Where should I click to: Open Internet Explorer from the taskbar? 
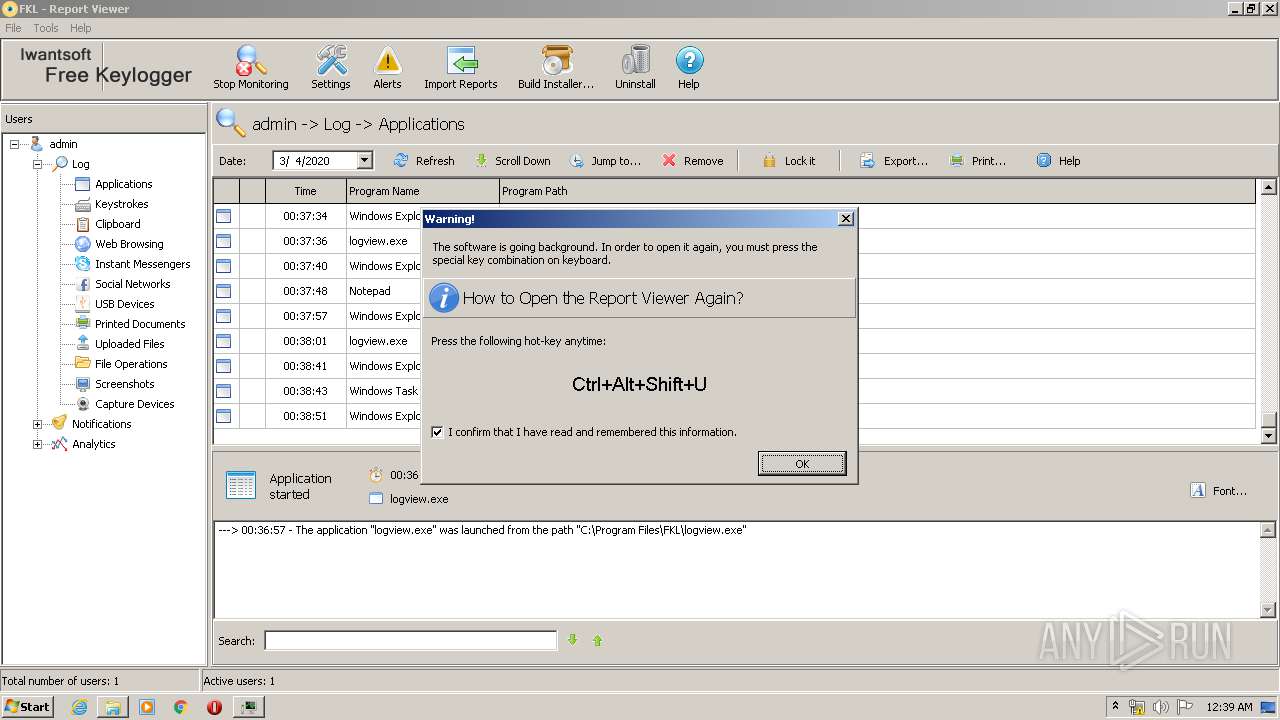tap(79, 706)
